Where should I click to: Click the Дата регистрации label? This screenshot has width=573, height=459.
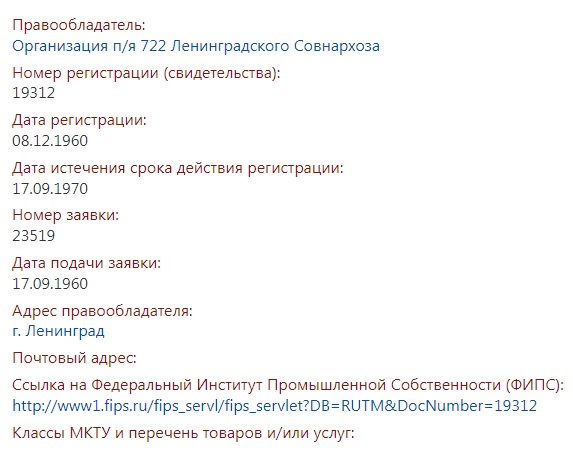tap(79, 121)
